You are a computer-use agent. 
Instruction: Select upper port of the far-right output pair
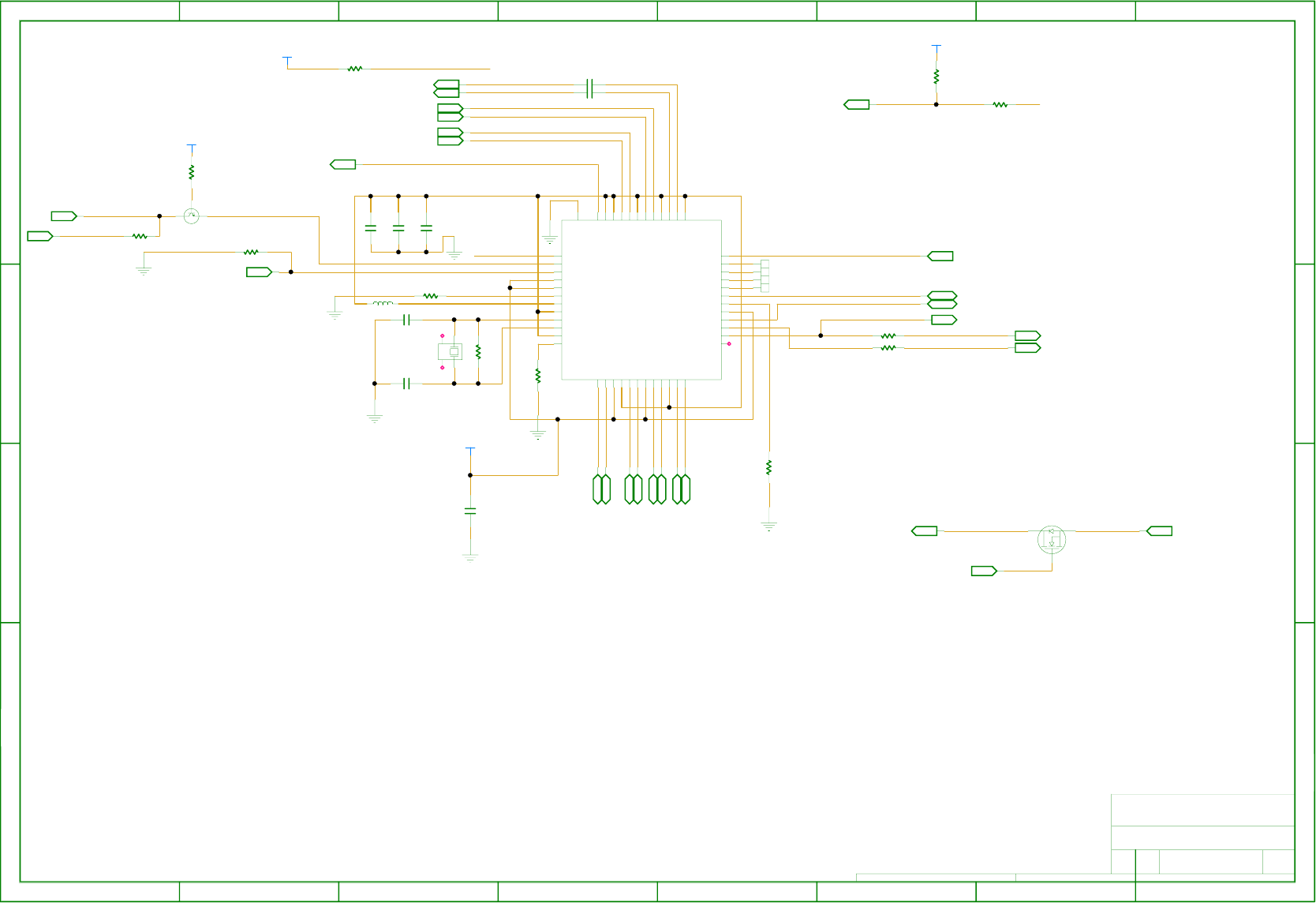pos(1028,335)
